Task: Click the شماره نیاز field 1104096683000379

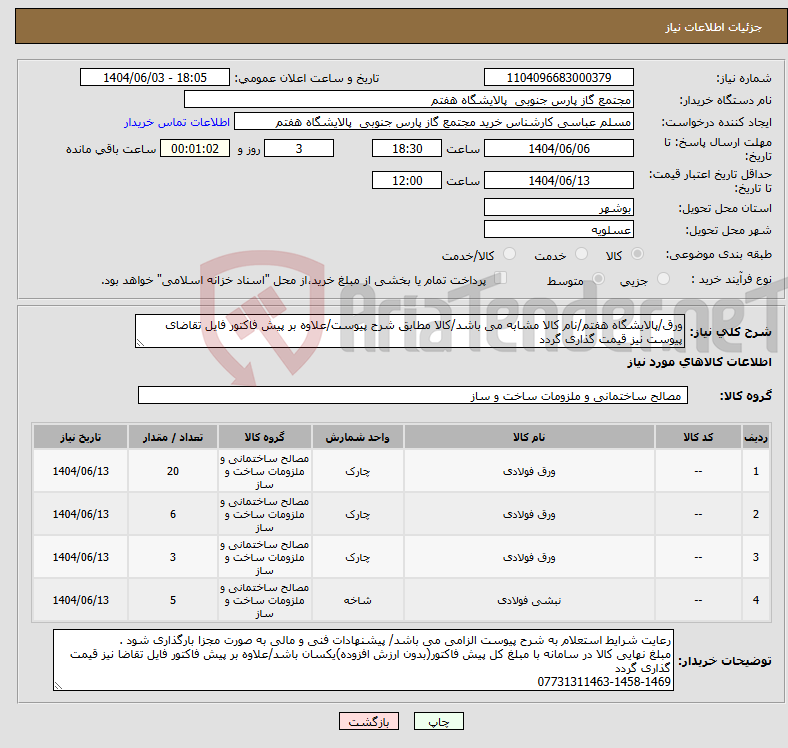Action: (558, 77)
